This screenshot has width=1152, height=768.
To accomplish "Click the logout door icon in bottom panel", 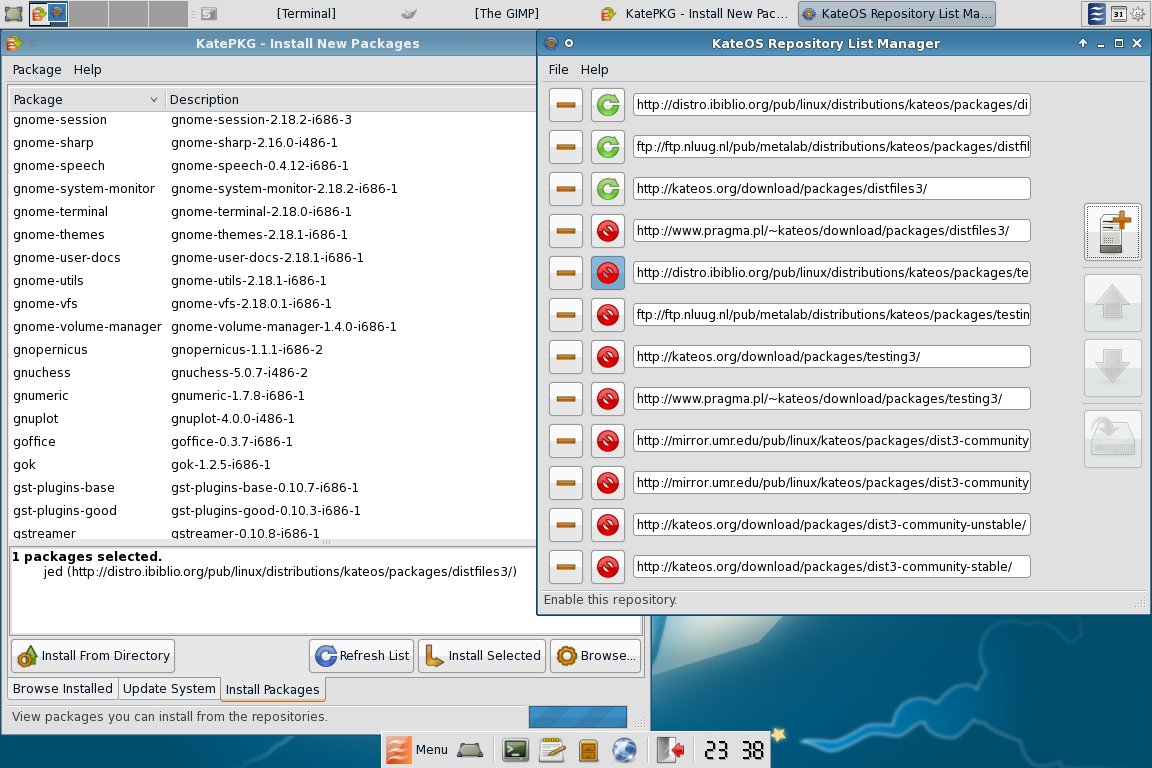I will coord(671,750).
